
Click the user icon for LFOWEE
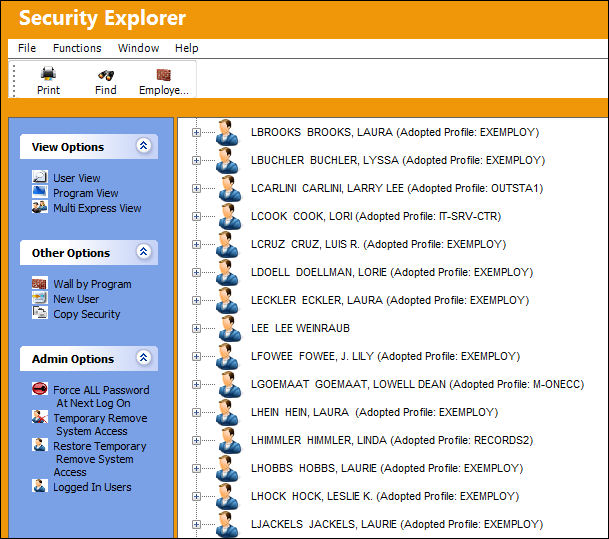(x=228, y=356)
